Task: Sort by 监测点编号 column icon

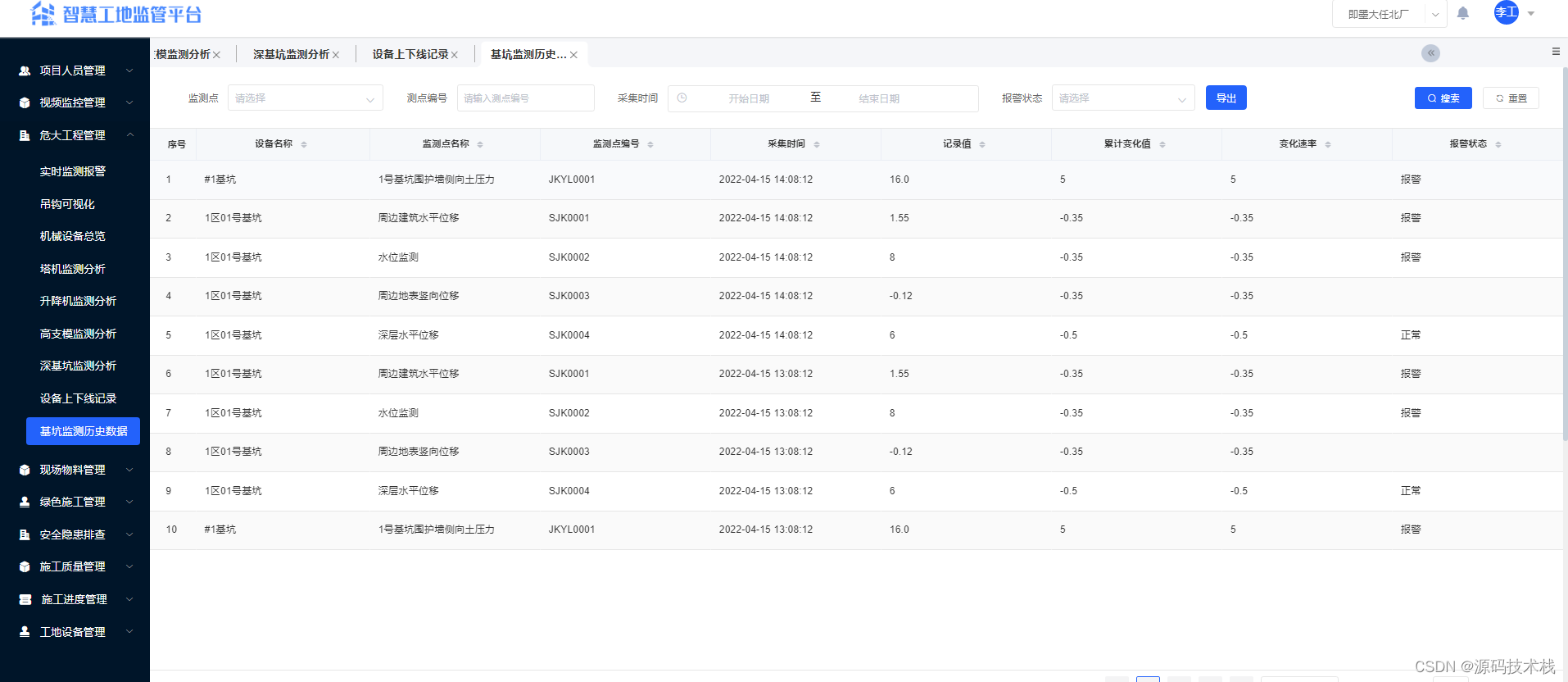Action: pyautogui.click(x=650, y=144)
